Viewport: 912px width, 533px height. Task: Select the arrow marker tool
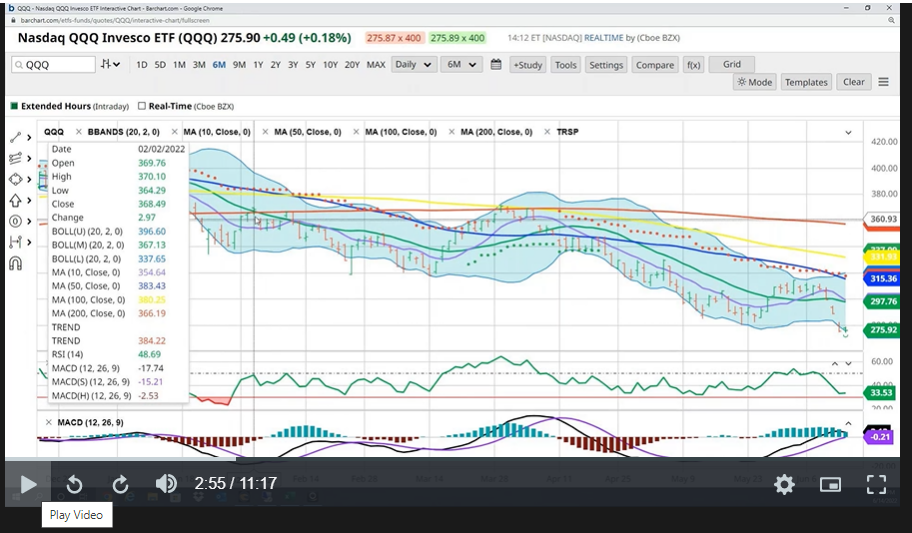click(16, 200)
